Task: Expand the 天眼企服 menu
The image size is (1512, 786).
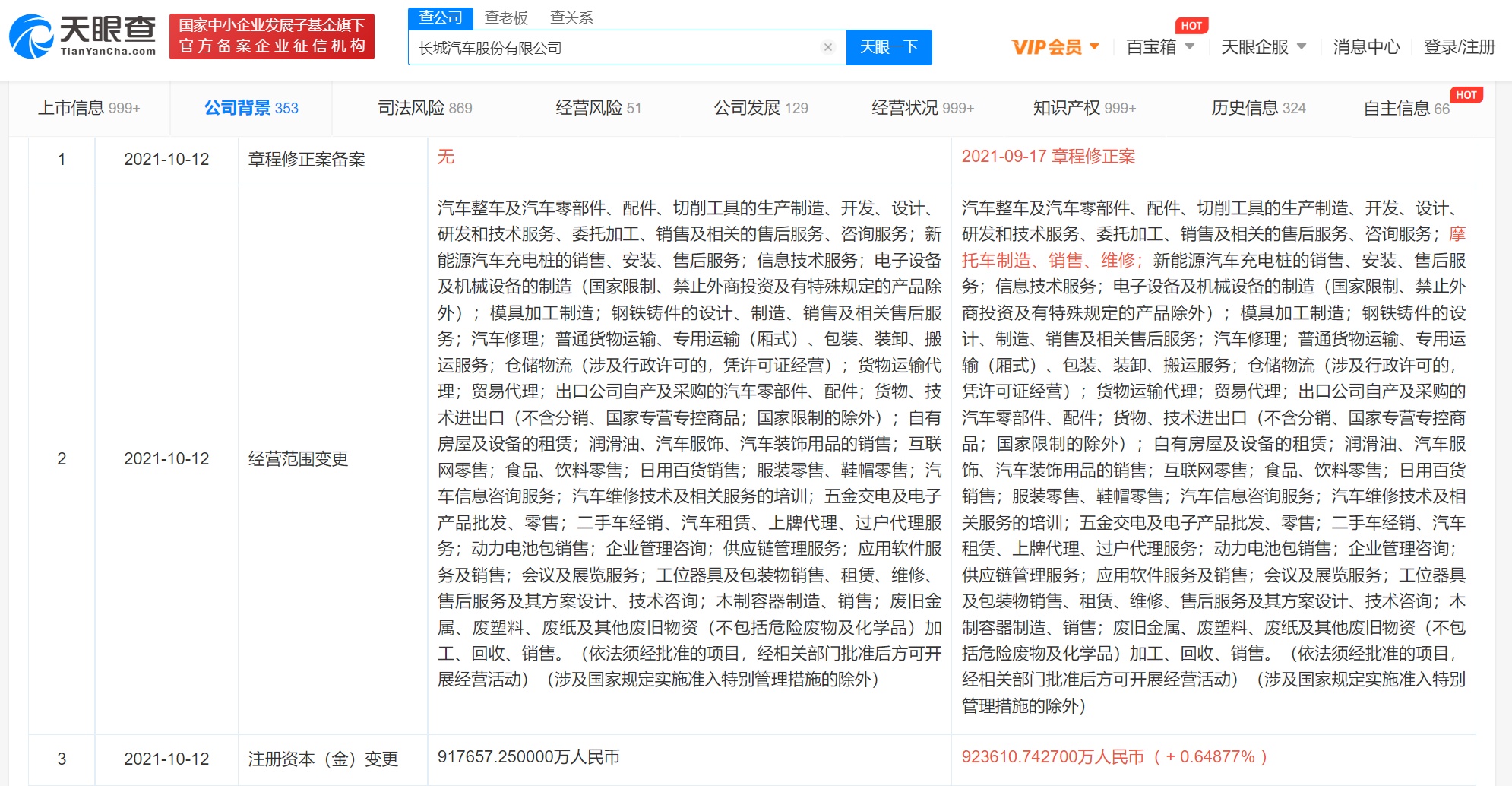Action: point(1263,47)
